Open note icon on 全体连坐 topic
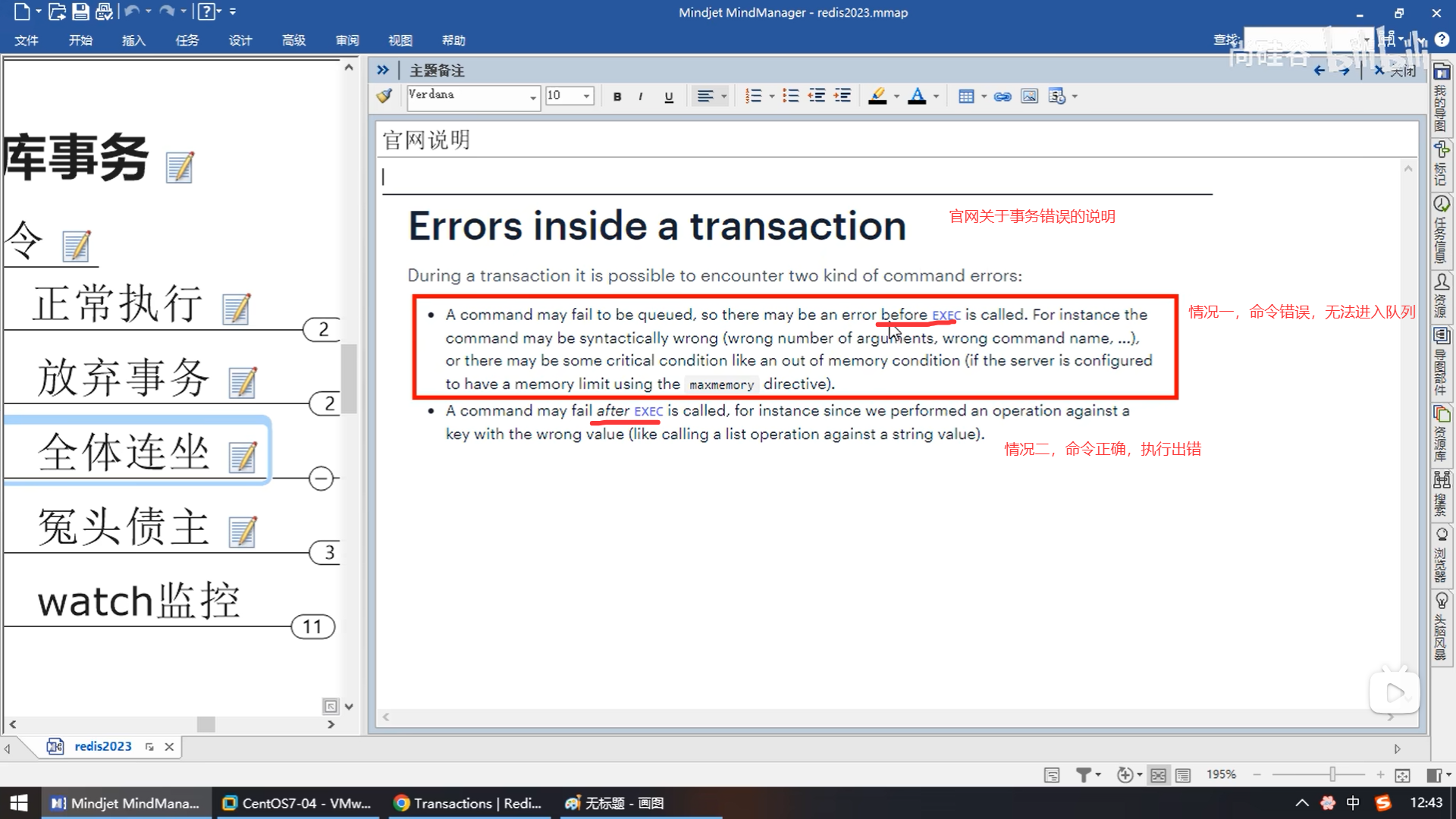Viewport: 1456px width, 819px height. [243, 457]
